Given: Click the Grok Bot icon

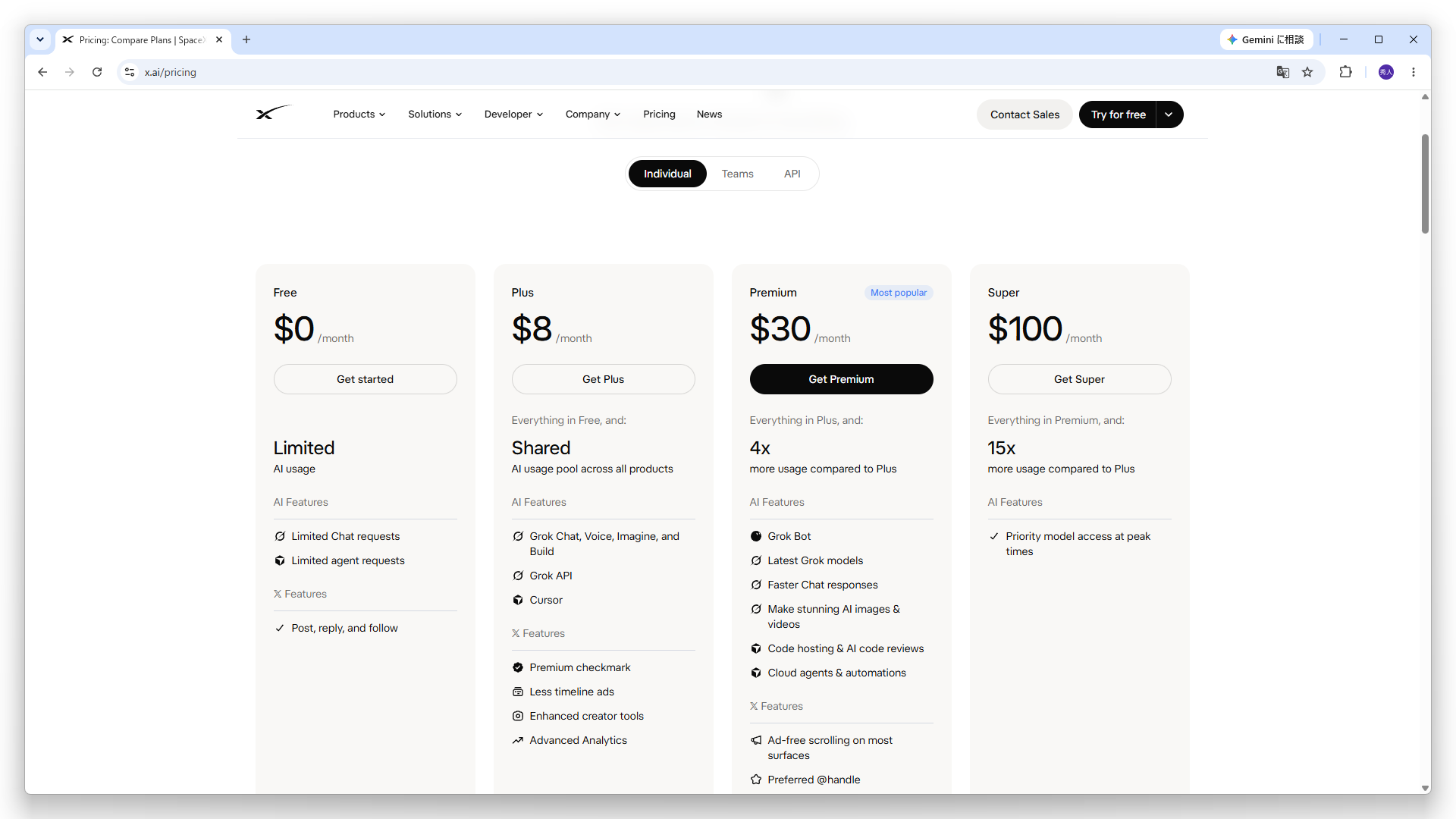Looking at the screenshot, I should 756,536.
